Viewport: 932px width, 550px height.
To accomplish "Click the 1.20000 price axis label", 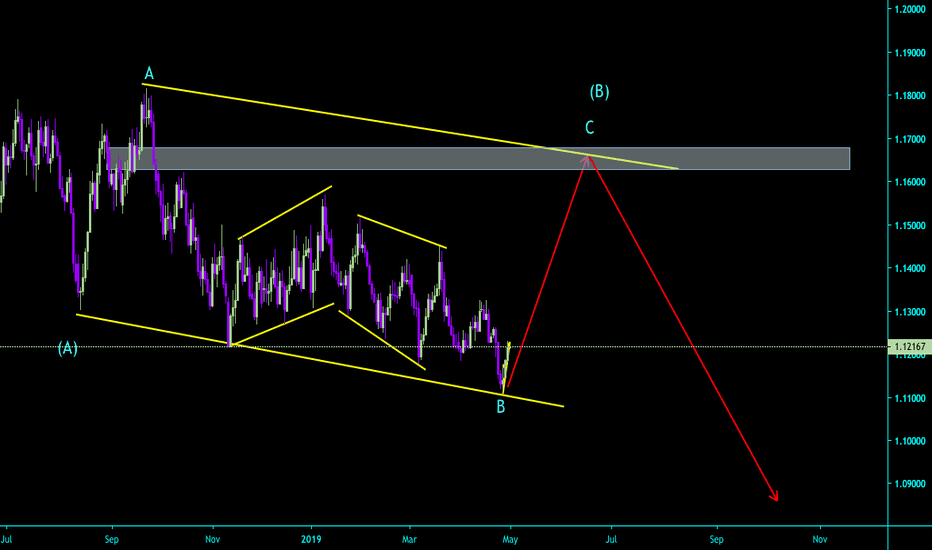I will pyautogui.click(x=910, y=10).
